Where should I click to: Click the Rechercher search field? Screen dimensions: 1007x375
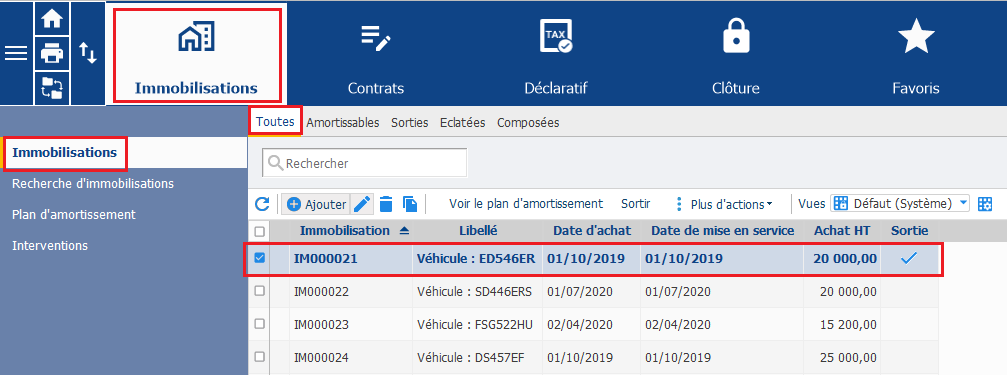point(365,163)
